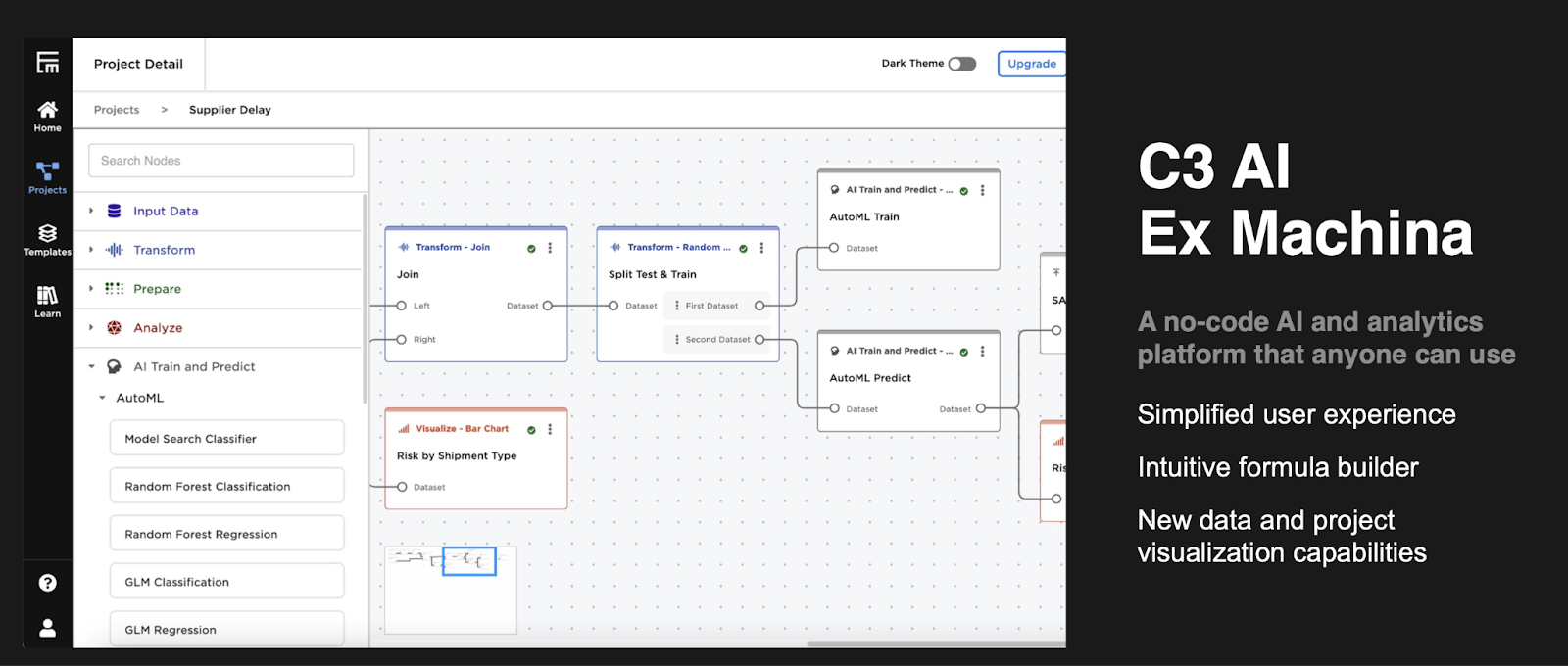
Task: Expand the Input Data category
Action: pyautogui.click(x=92, y=211)
